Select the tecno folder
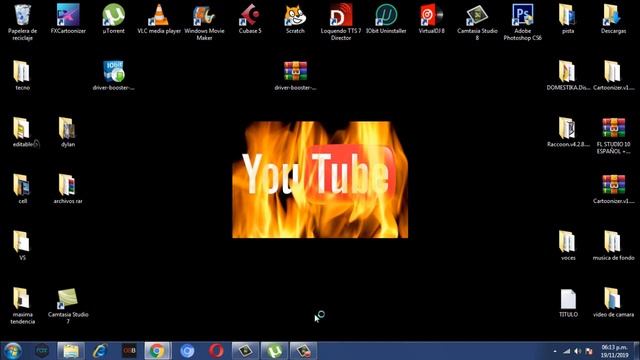 22,71
